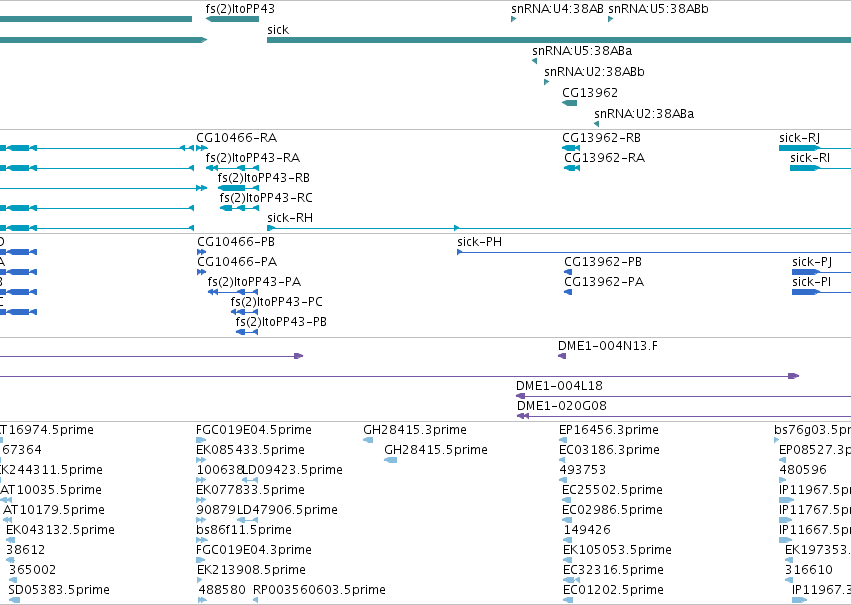Image resolution: width=851 pixels, height=605 pixels.
Task: Select the snRNA:U5:38ABa label
Action: pyautogui.click(x=582, y=51)
